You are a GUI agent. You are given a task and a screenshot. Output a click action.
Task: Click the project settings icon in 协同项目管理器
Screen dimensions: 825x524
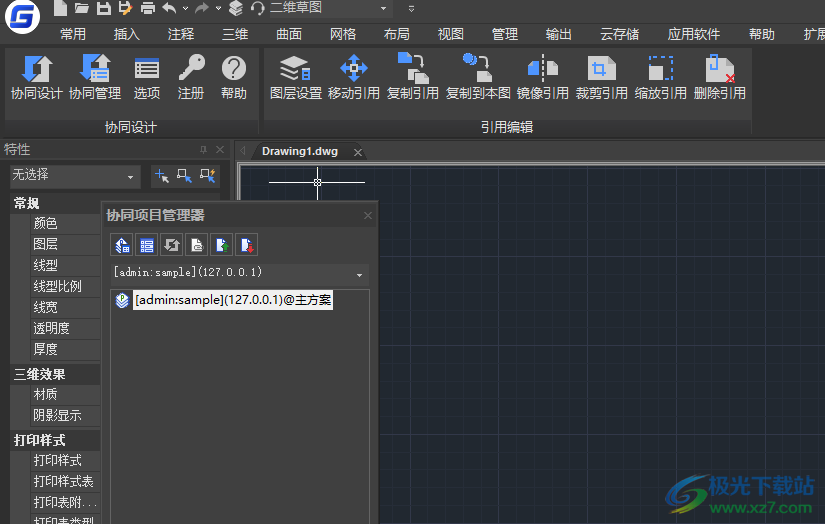point(122,245)
